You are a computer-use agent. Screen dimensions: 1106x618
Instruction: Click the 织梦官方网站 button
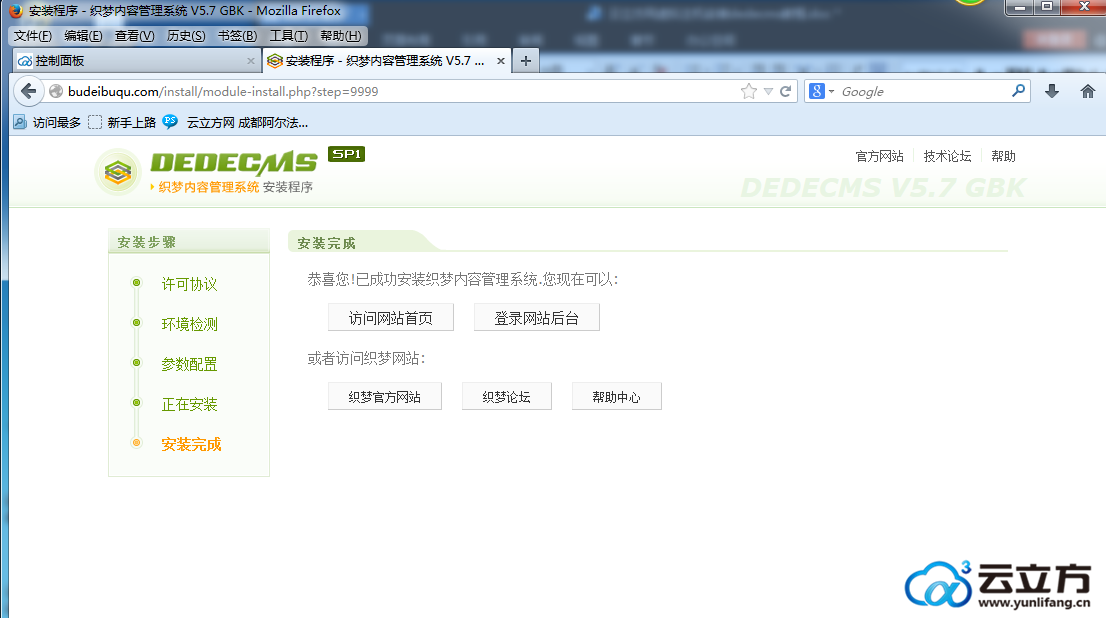(384, 396)
